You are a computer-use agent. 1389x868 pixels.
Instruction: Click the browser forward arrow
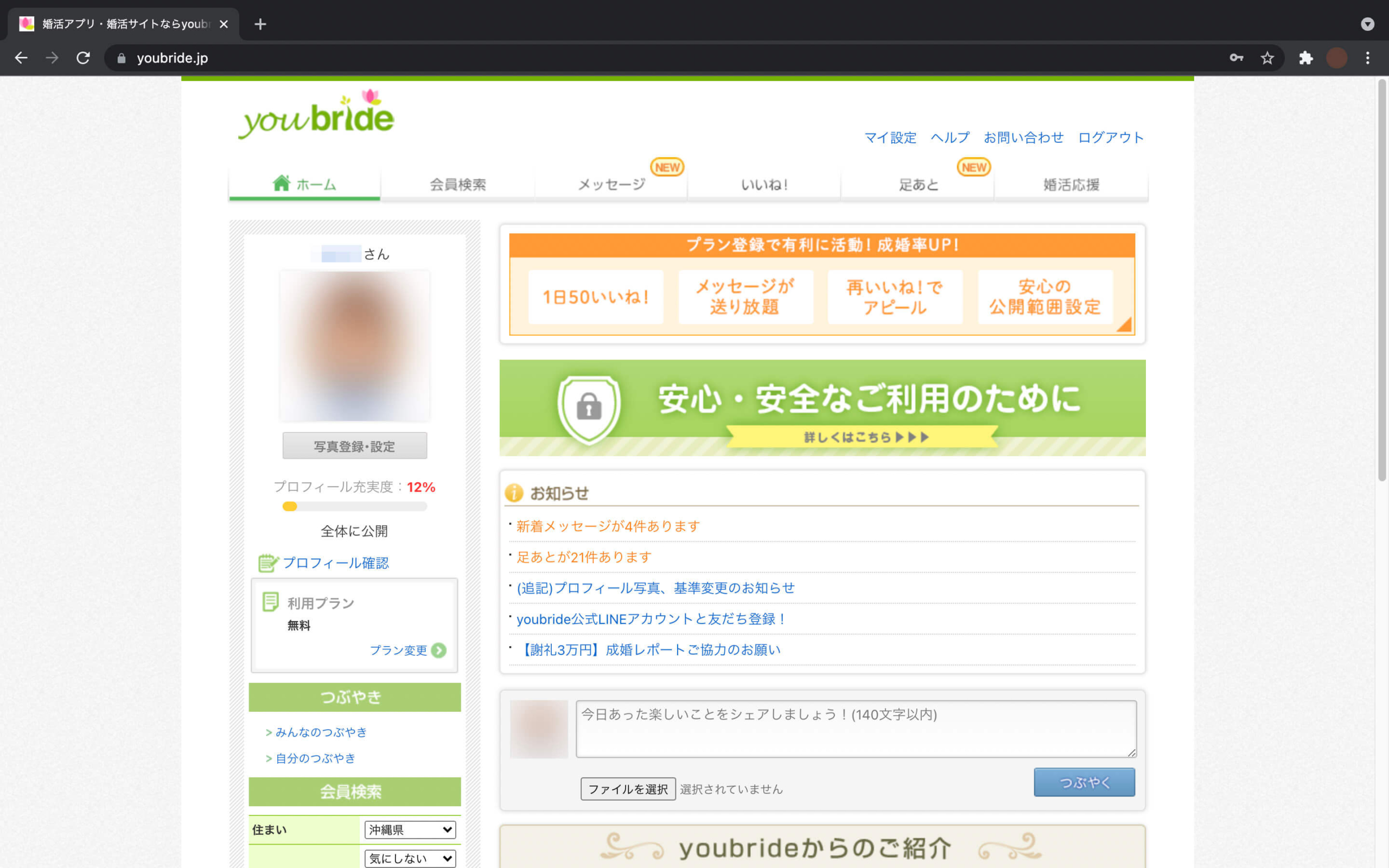point(52,58)
